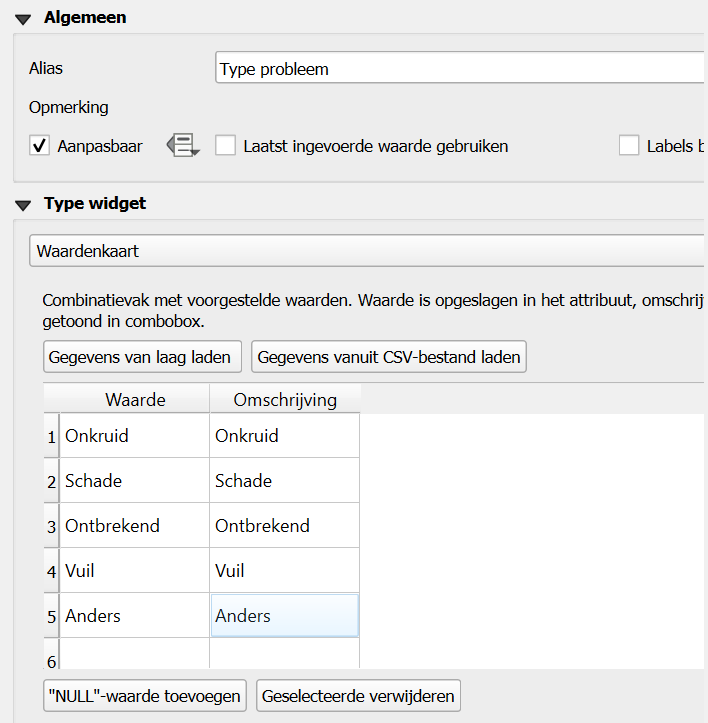
Task: Collapse the Algemeen section triangle
Action: tap(24, 18)
